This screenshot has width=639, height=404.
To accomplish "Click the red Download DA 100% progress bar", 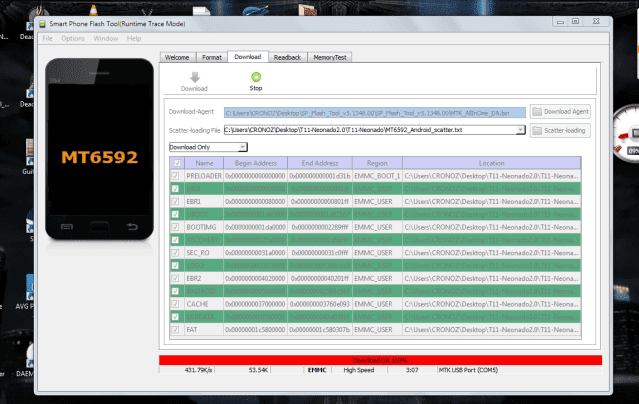I will [x=380, y=360].
